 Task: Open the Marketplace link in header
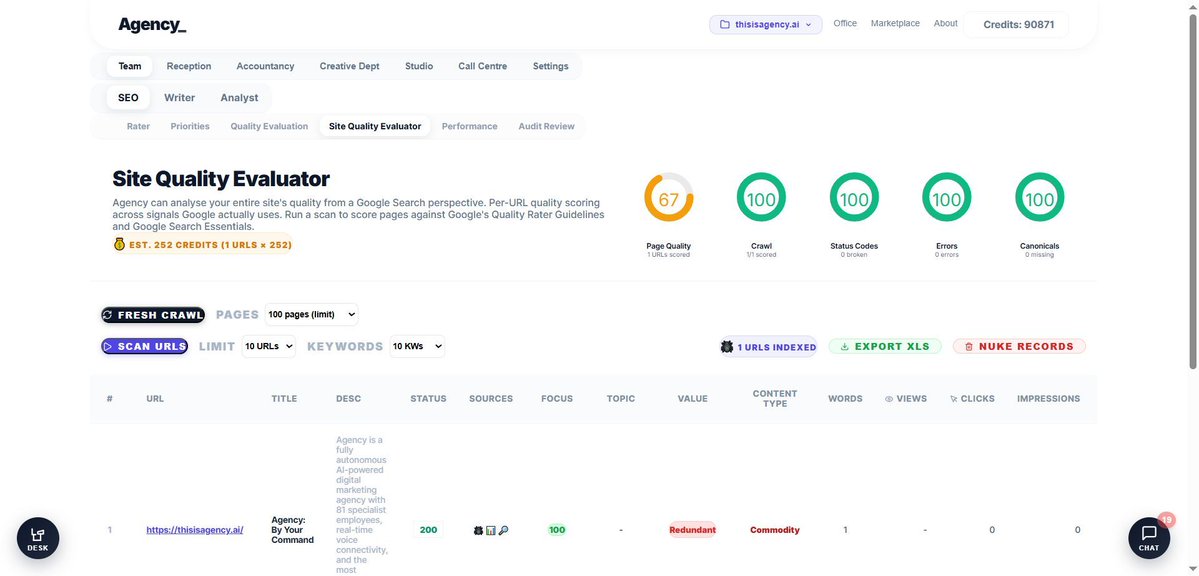pos(895,24)
